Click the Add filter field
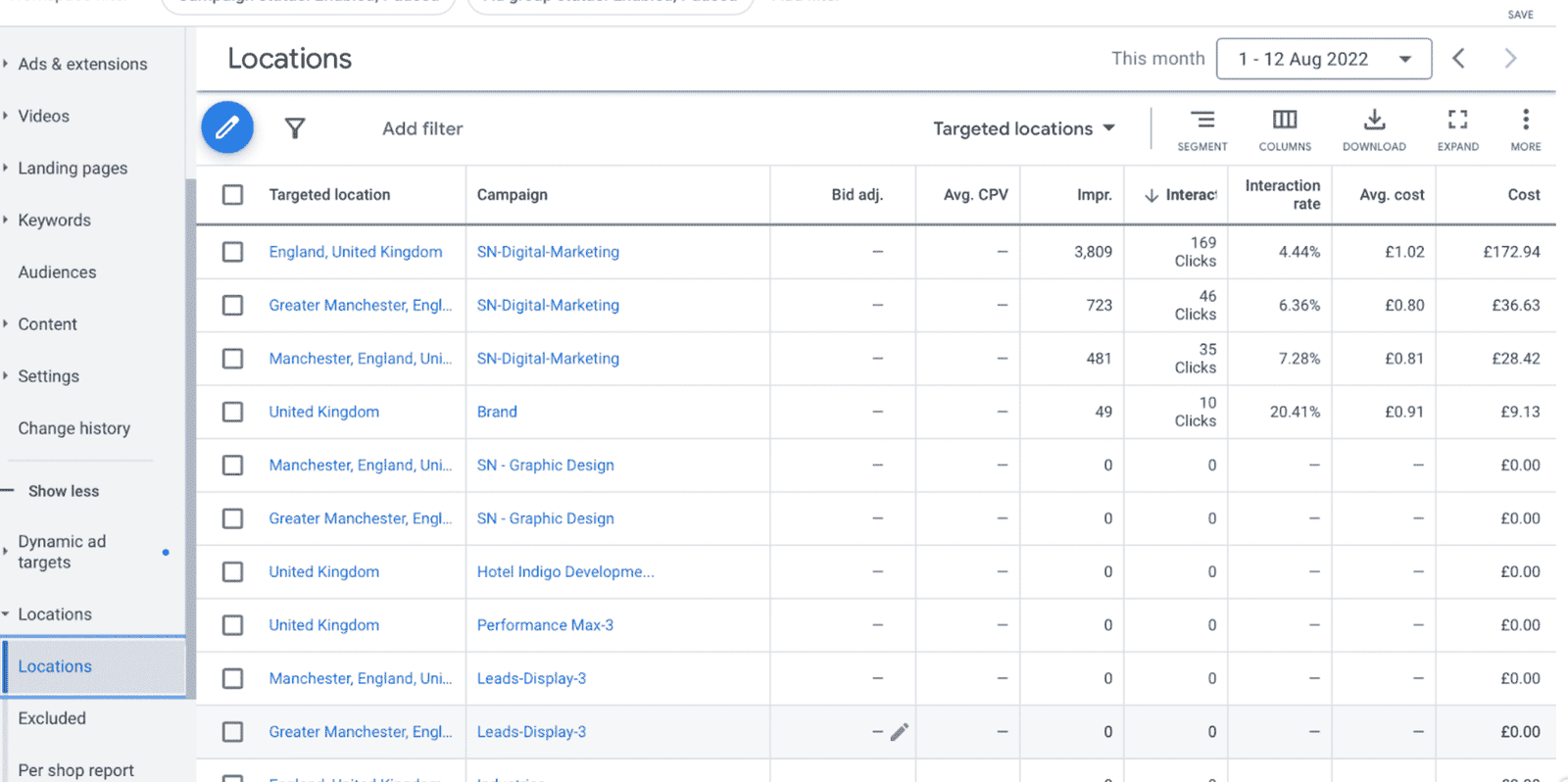 point(422,128)
